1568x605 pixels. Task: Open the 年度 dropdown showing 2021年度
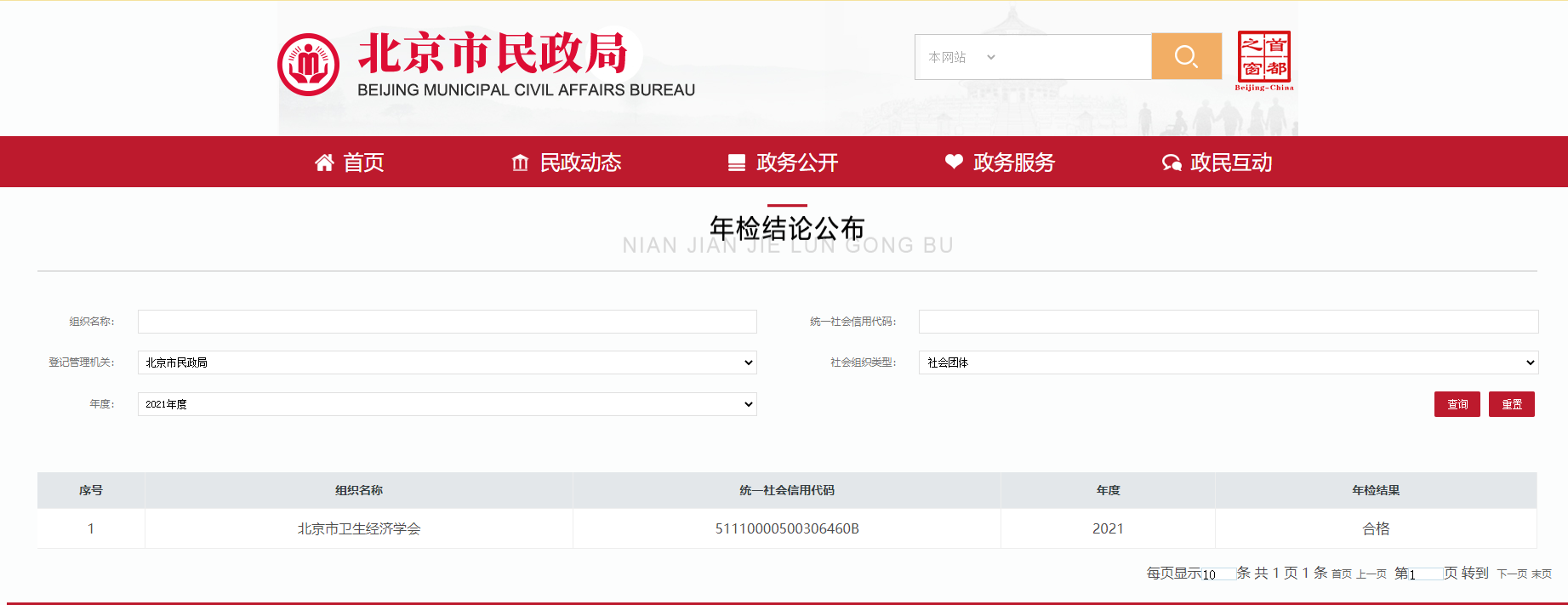click(448, 404)
